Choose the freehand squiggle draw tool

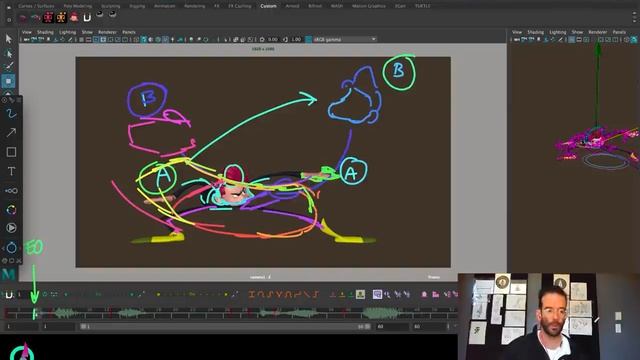pos(11,113)
